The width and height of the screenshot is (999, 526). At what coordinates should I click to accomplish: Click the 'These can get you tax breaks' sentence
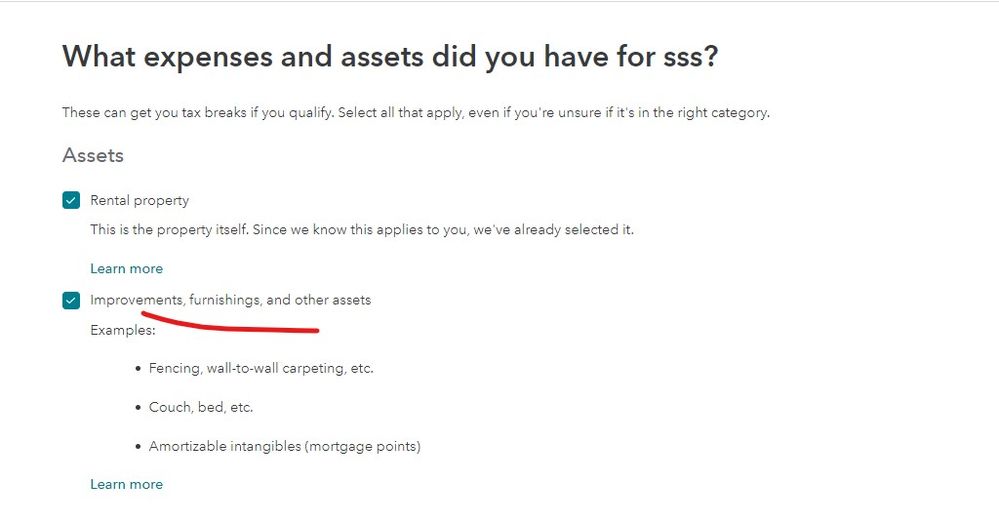(x=415, y=113)
